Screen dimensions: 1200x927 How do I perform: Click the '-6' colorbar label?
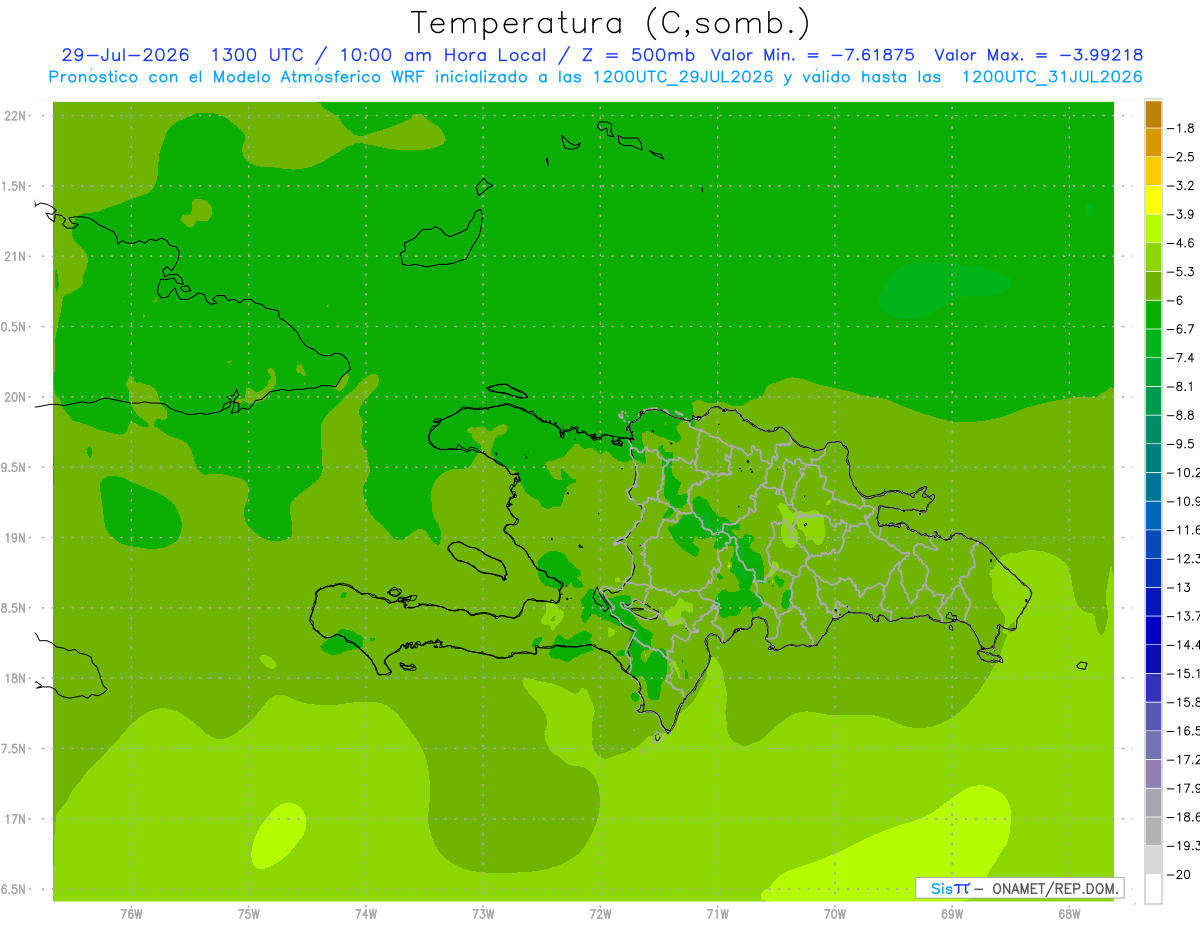point(1177,300)
